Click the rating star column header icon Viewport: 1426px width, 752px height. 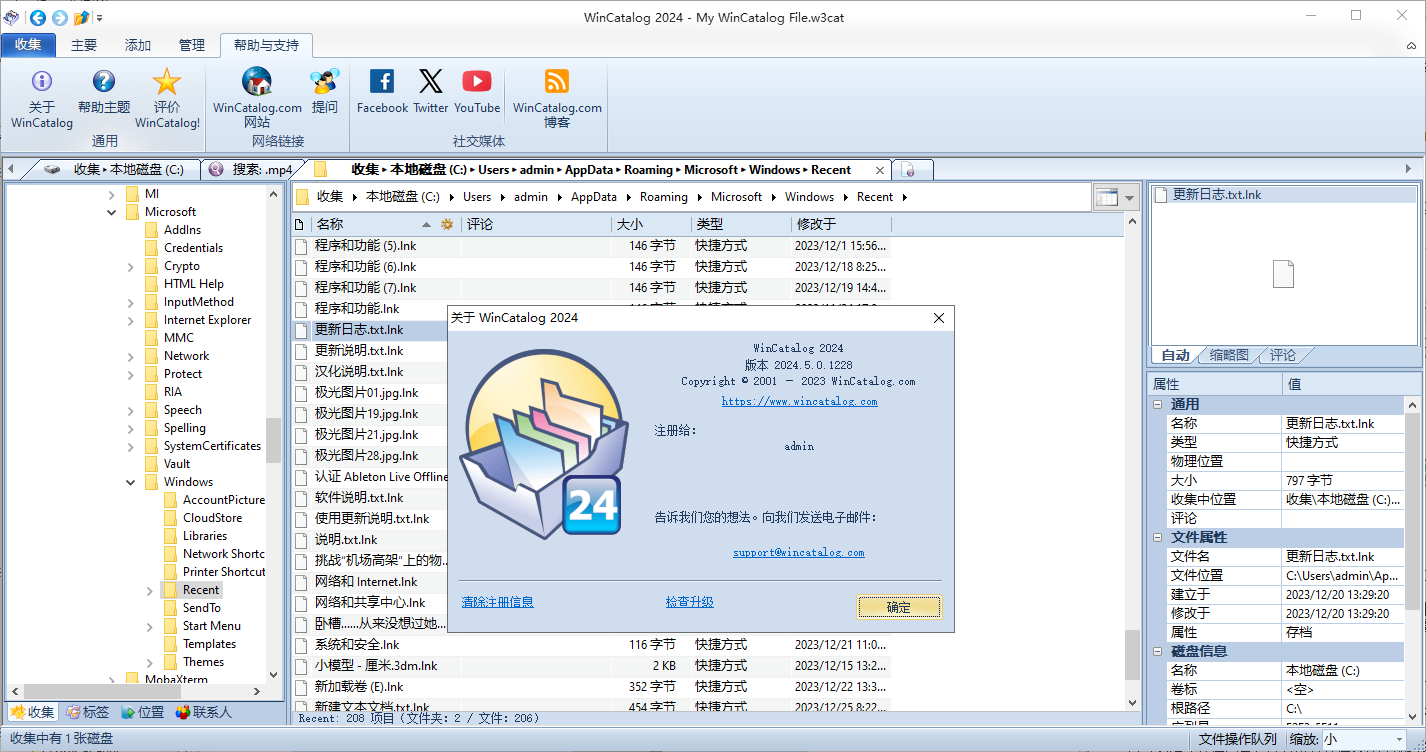[x=447, y=224]
